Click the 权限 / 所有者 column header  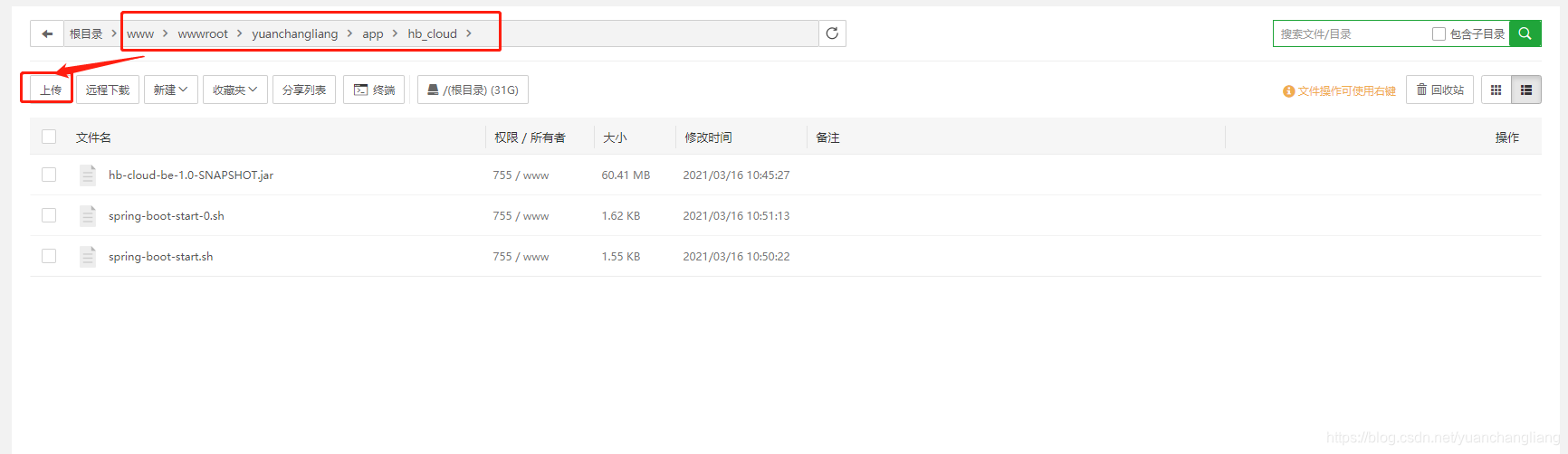[x=530, y=137]
